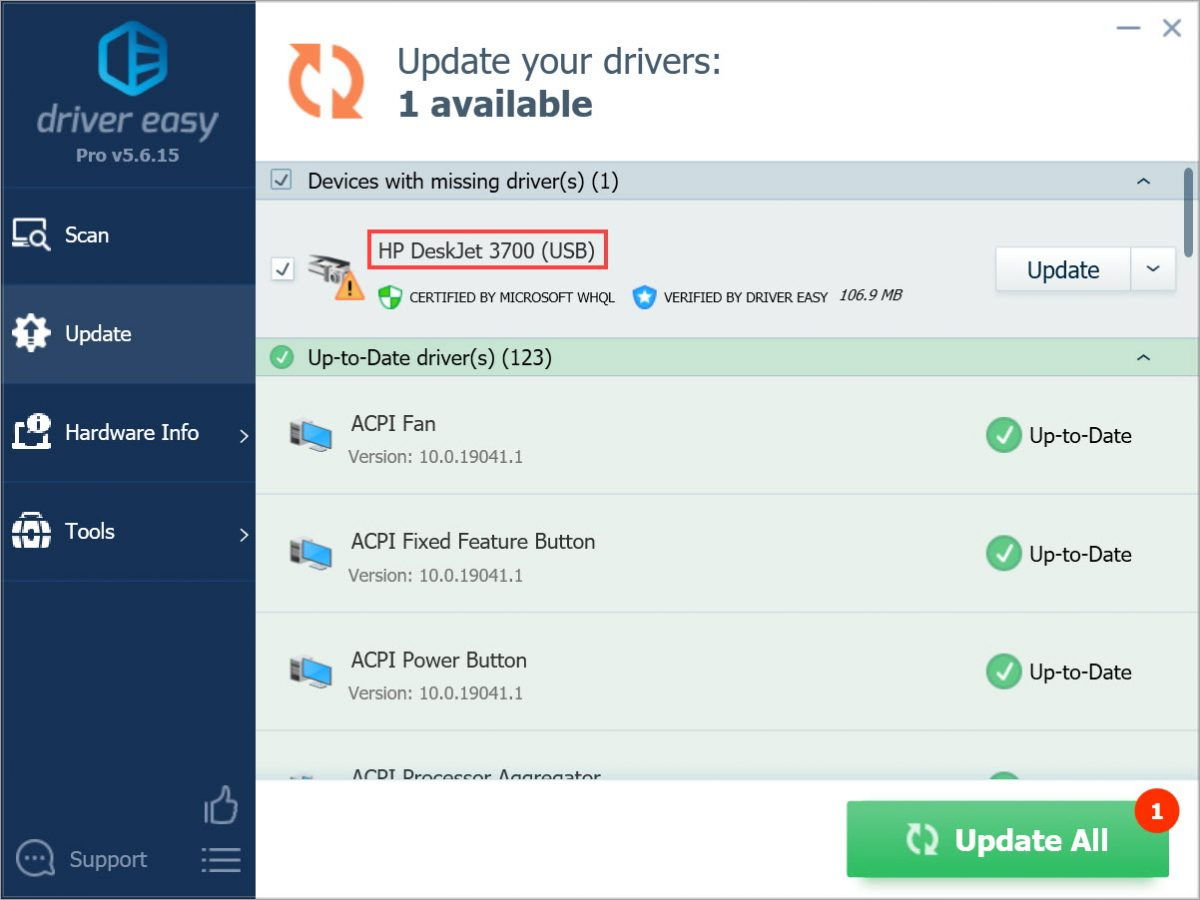Click the thumbs-up feedback icon
Viewport: 1200px width, 900px height.
[221, 805]
